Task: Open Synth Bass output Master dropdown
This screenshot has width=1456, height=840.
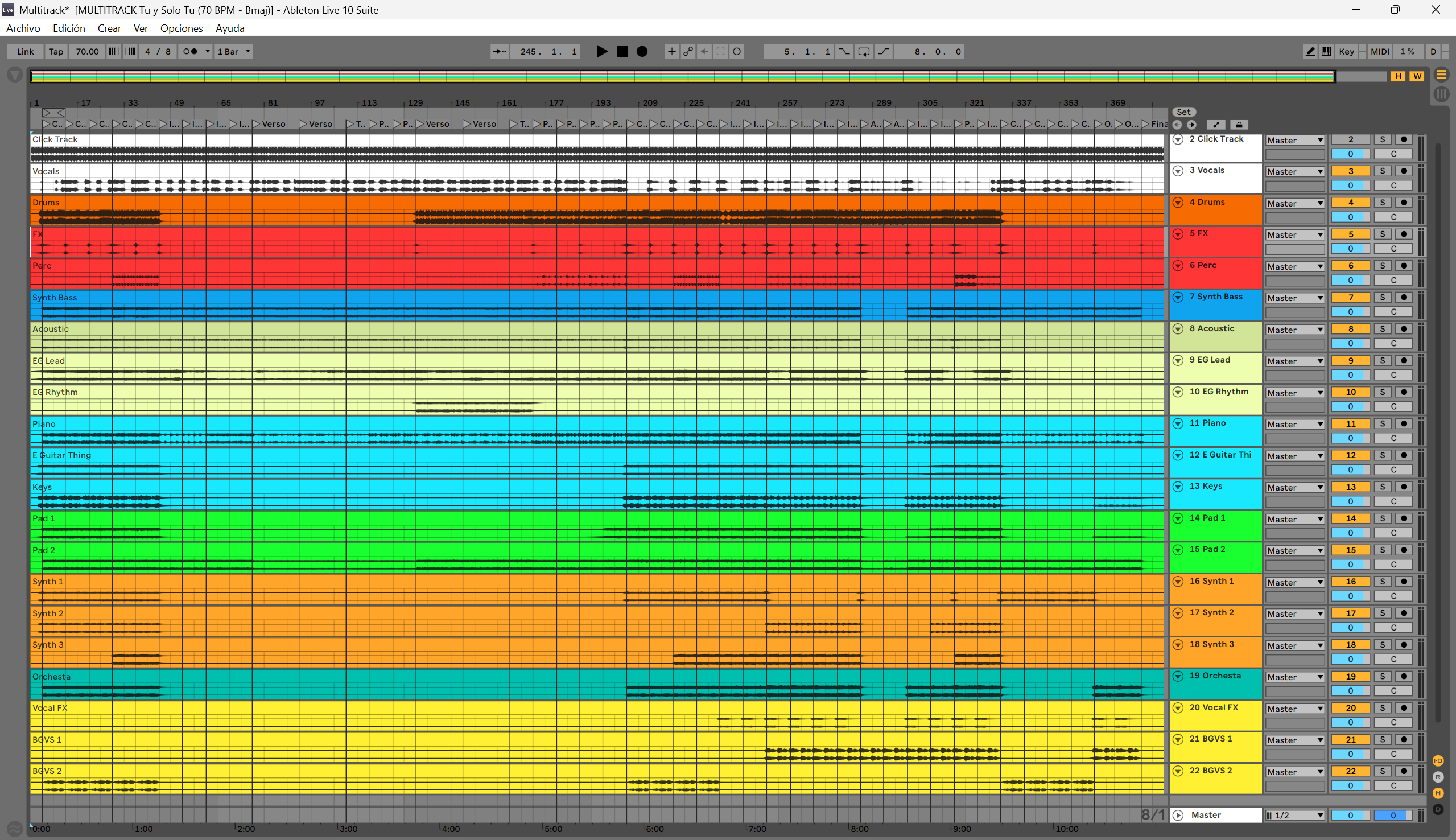Action: tap(1294, 298)
